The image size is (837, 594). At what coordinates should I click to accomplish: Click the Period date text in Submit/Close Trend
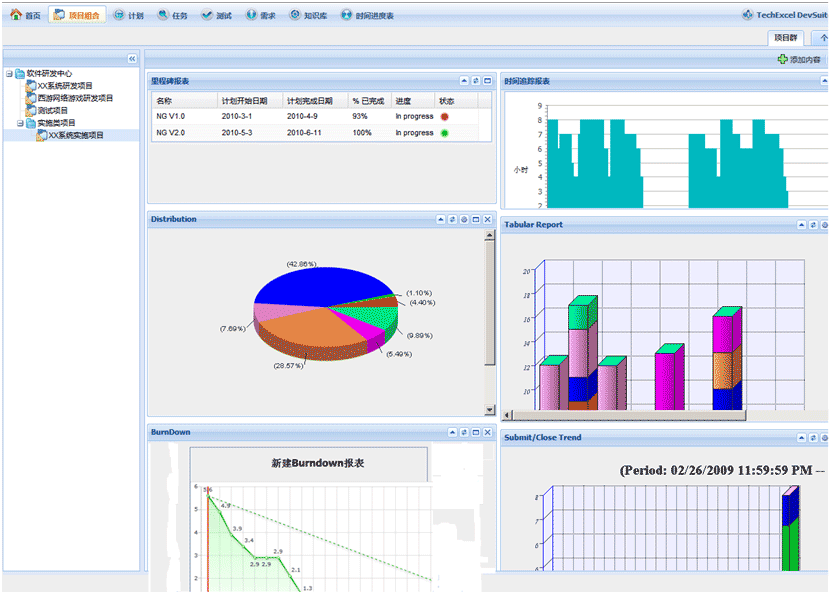coord(722,471)
